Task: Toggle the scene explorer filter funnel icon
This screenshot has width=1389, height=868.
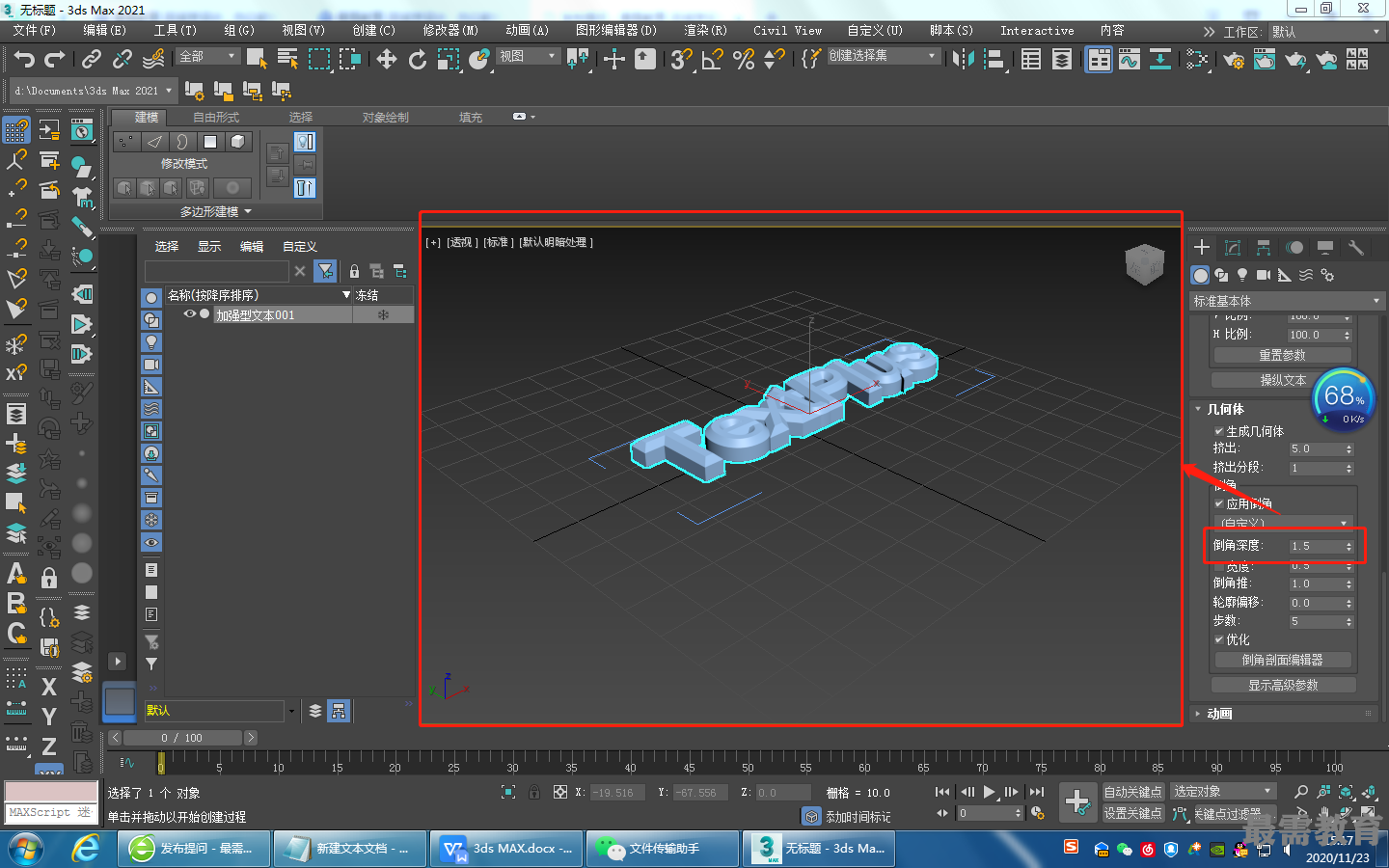Action: (x=326, y=271)
